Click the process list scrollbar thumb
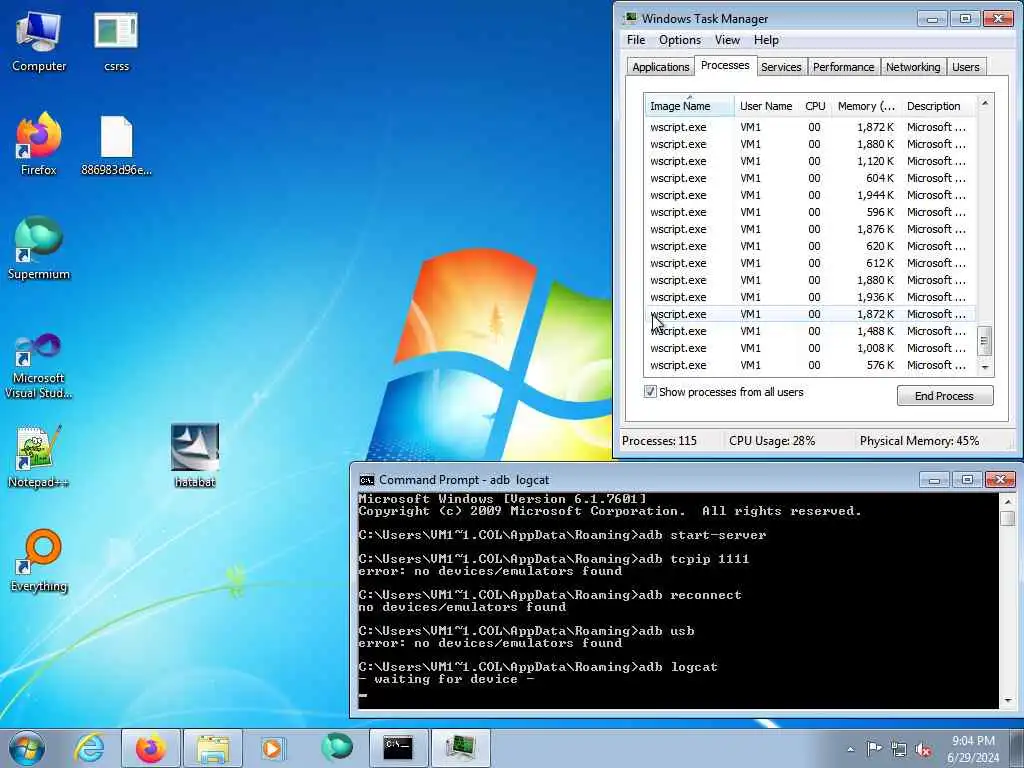The width and height of the screenshot is (1024, 768). click(x=985, y=341)
